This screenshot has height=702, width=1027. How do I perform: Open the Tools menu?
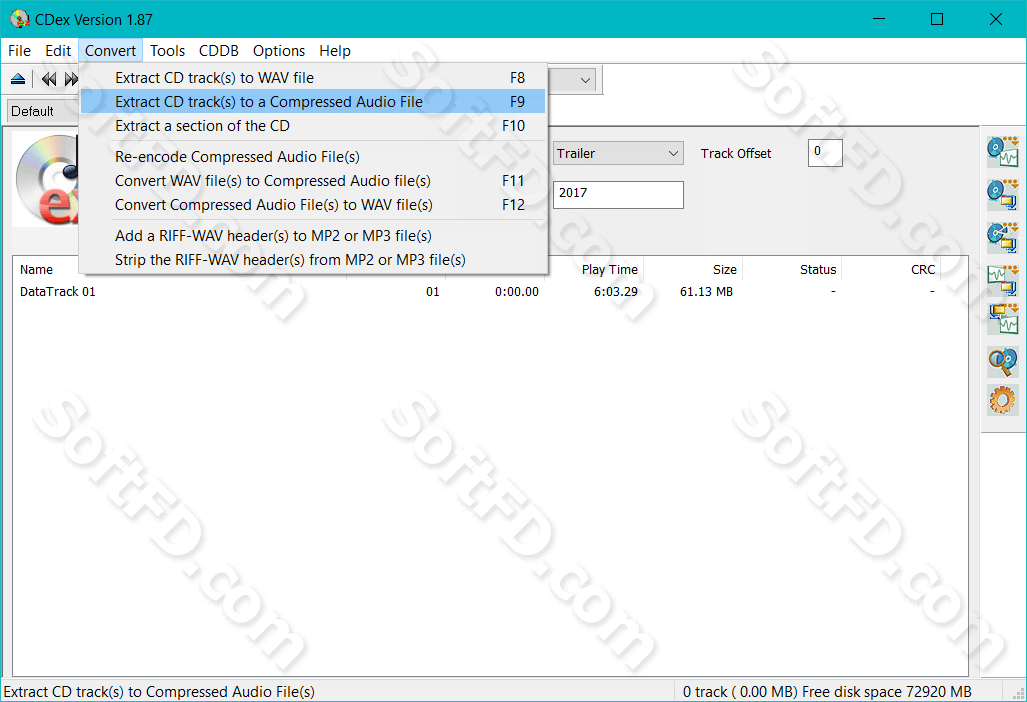167,50
